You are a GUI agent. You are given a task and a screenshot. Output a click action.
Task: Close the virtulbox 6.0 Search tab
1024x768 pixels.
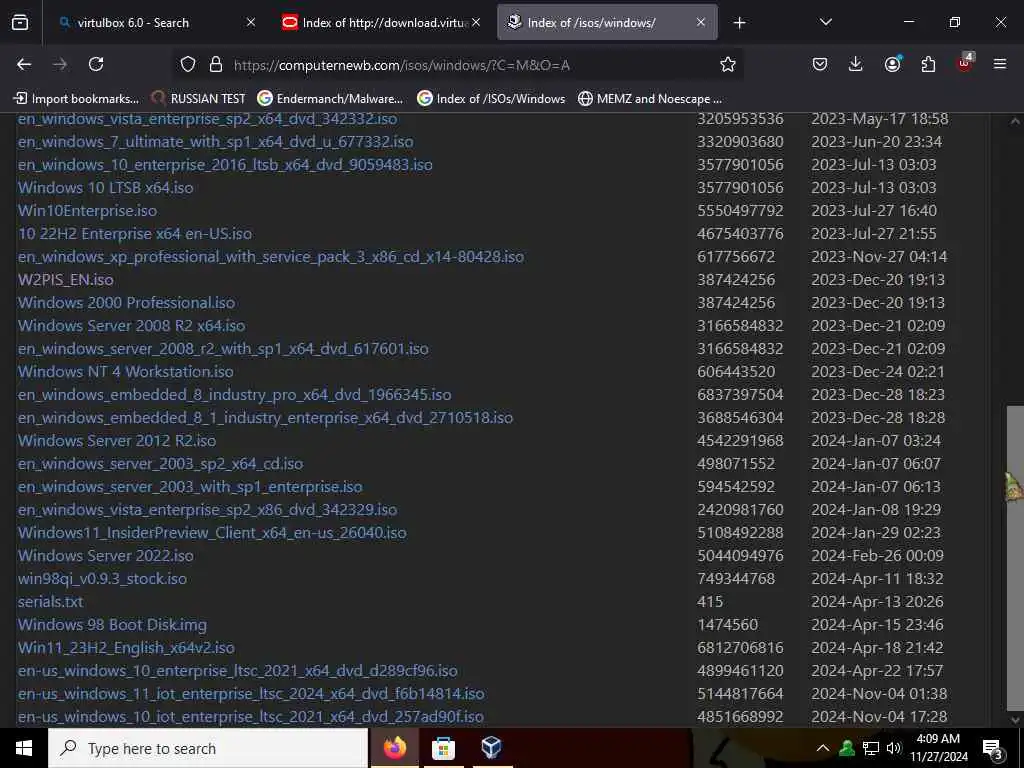click(x=251, y=22)
